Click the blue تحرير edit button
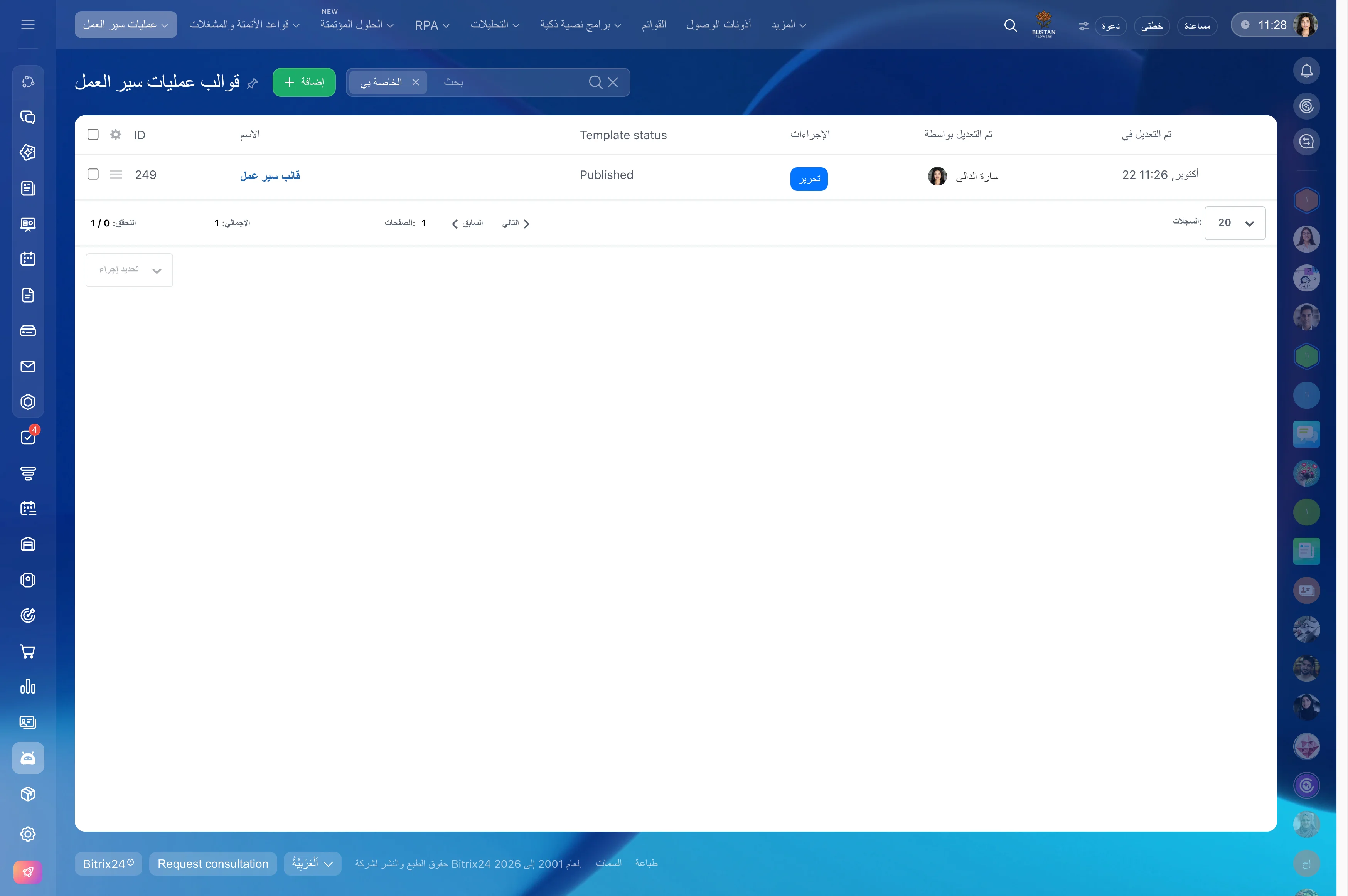Screen dimensions: 1348x896 pos(809,179)
